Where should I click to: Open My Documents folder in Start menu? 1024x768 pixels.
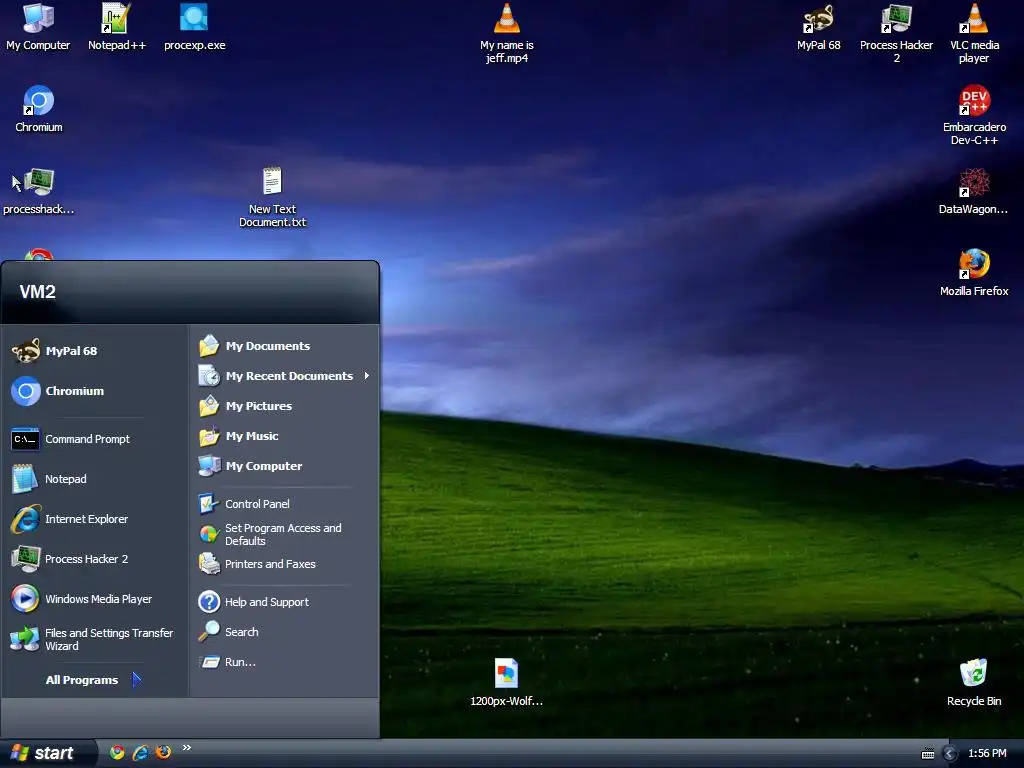point(284,346)
